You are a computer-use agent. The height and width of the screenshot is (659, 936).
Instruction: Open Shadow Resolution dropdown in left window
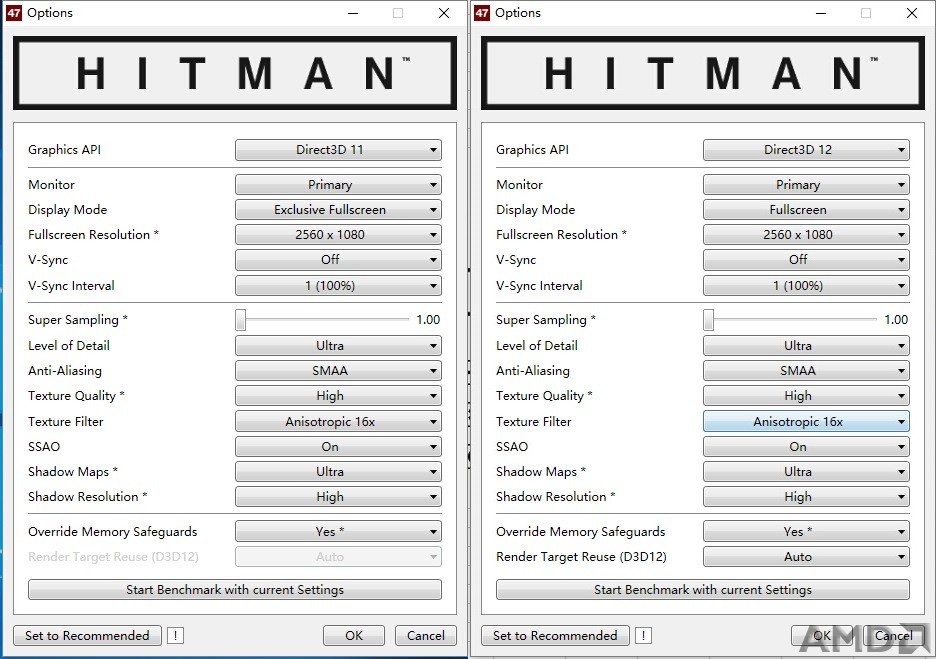tap(338, 497)
